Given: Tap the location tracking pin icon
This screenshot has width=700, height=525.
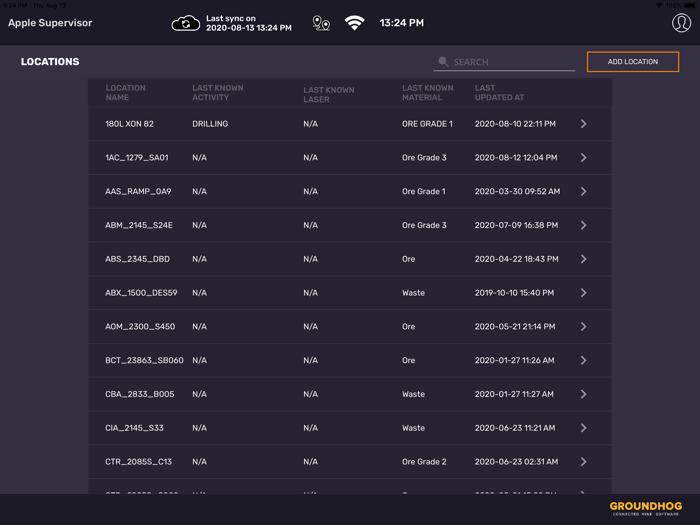Looking at the screenshot, I should pyautogui.click(x=321, y=23).
